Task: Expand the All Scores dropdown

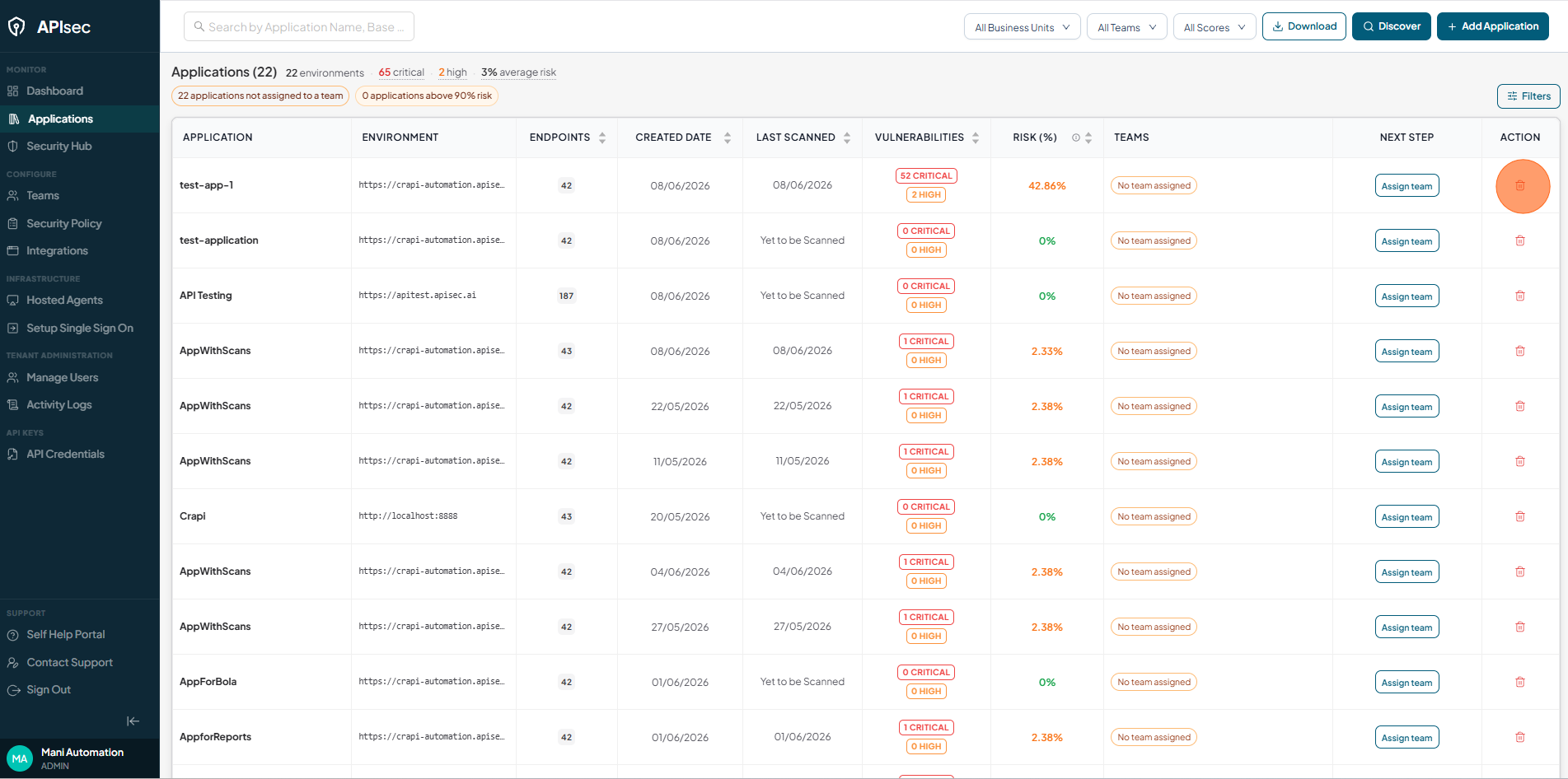Action: pyautogui.click(x=1215, y=27)
